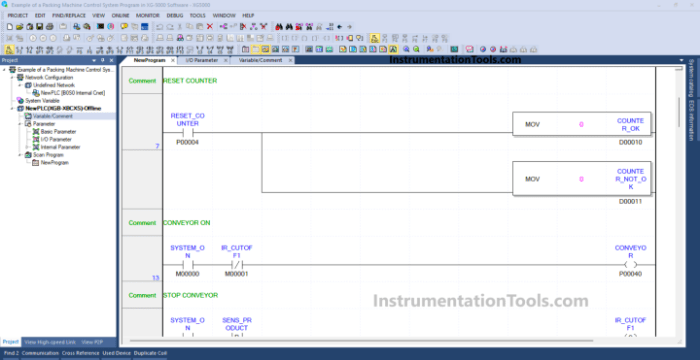Open the EDS information side tab

tap(691, 121)
